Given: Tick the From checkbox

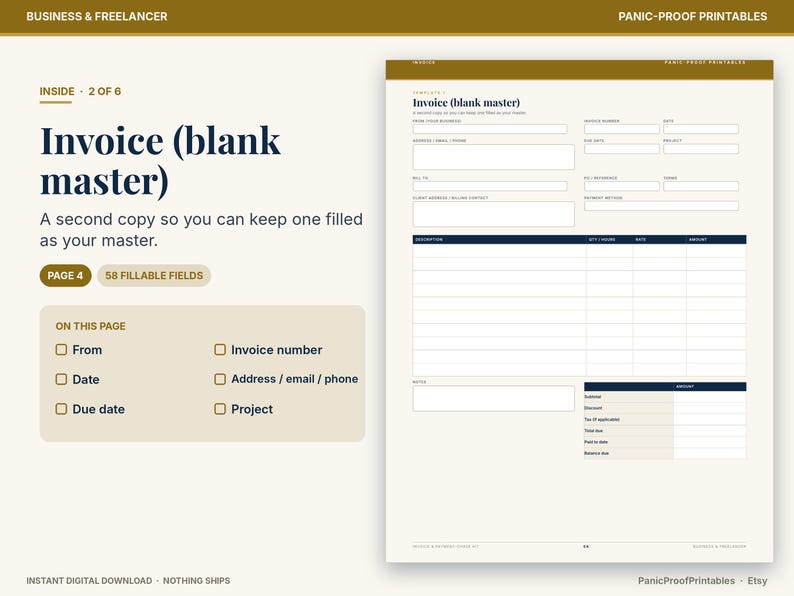Looking at the screenshot, I should (x=61, y=350).
